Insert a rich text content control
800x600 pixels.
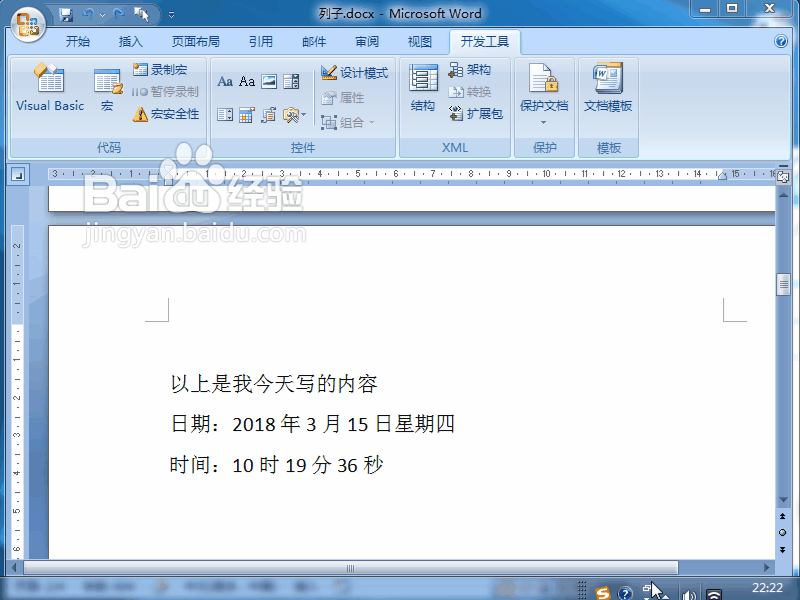coord(225,82)
